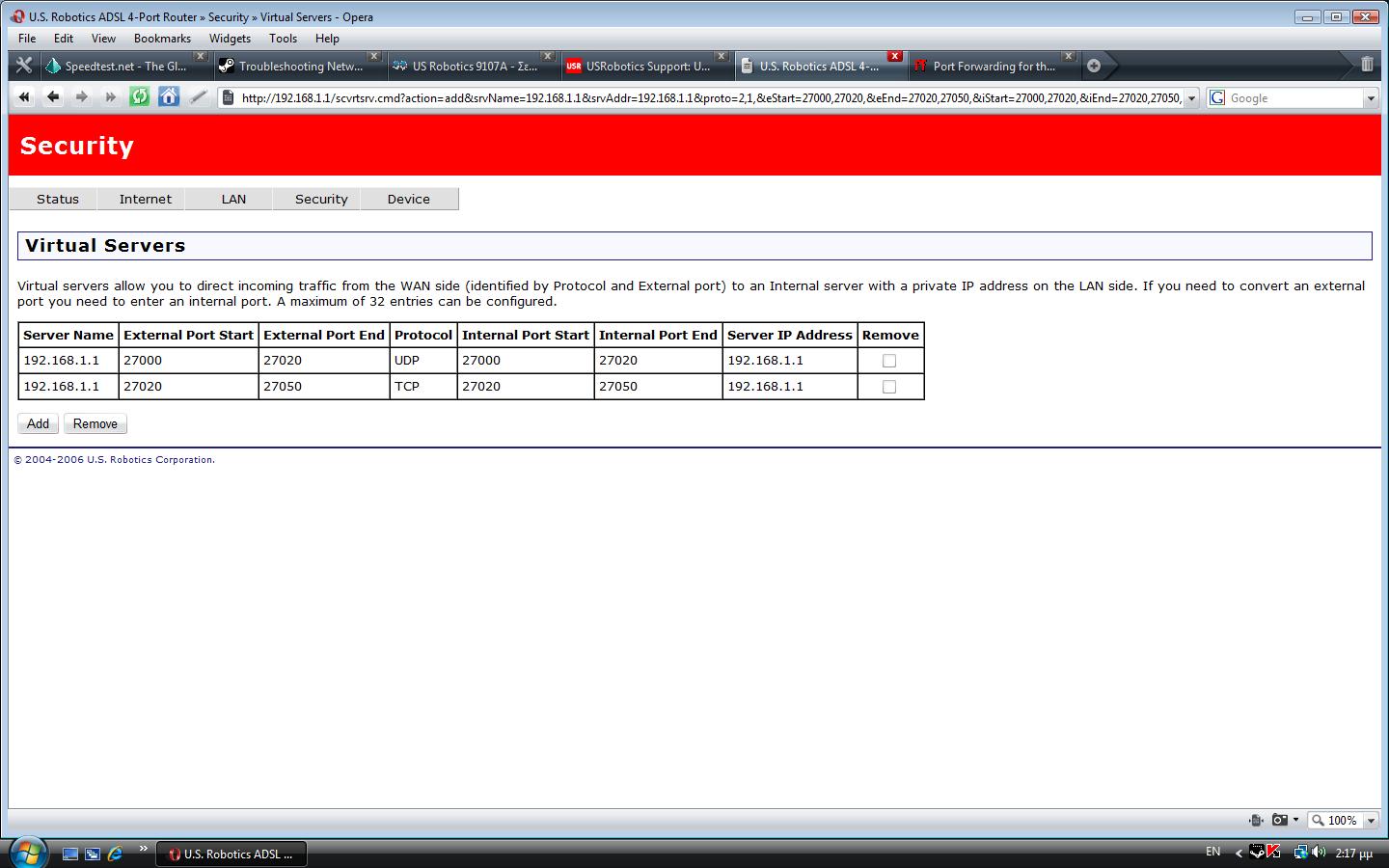Open the Widgets menu
The height and width of the screenshot is (868, 1389).
(230, 39)
